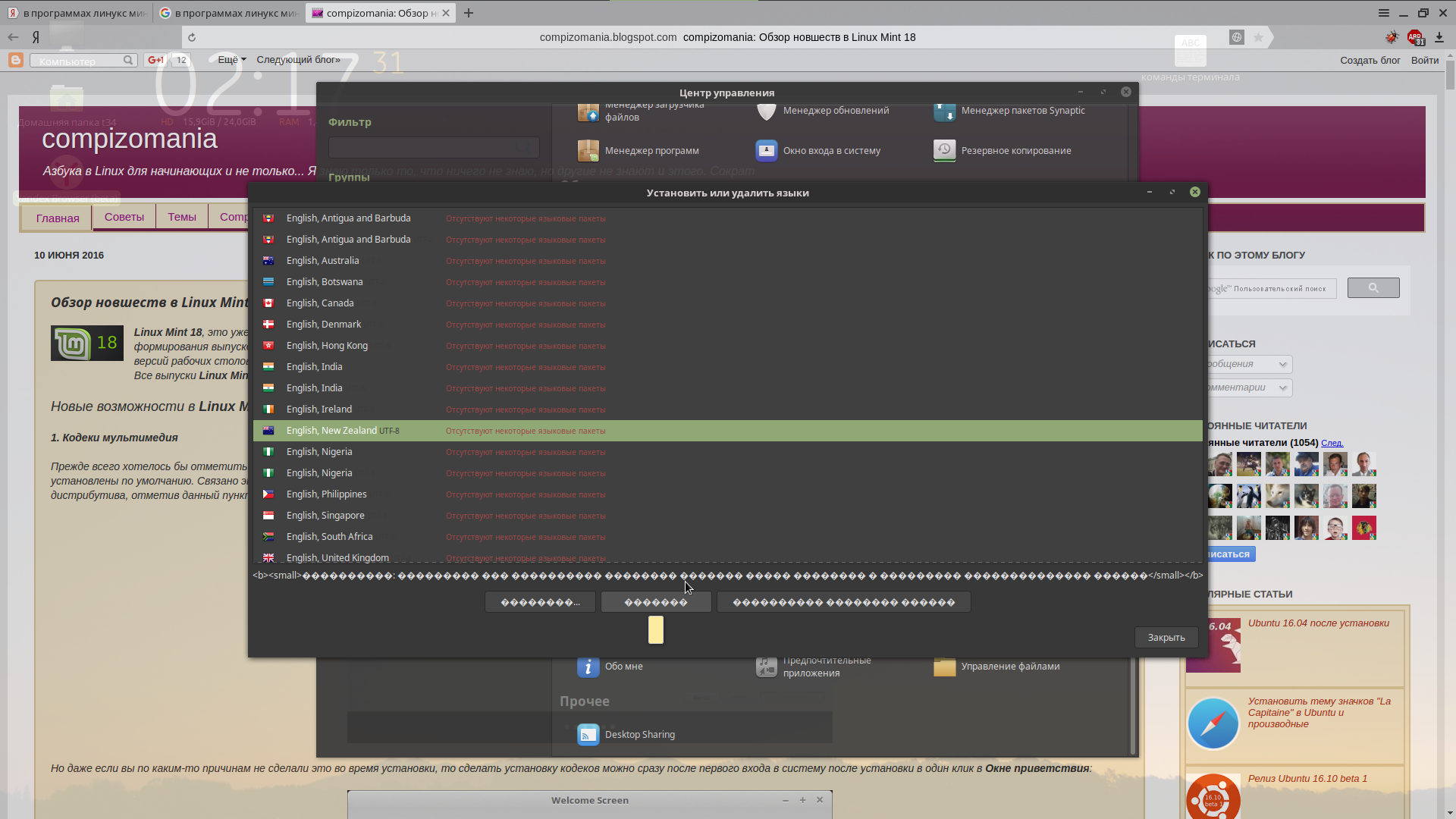Click the Фильтр search input field
Screen dimensions: 1456x819
tap(433, 147)
